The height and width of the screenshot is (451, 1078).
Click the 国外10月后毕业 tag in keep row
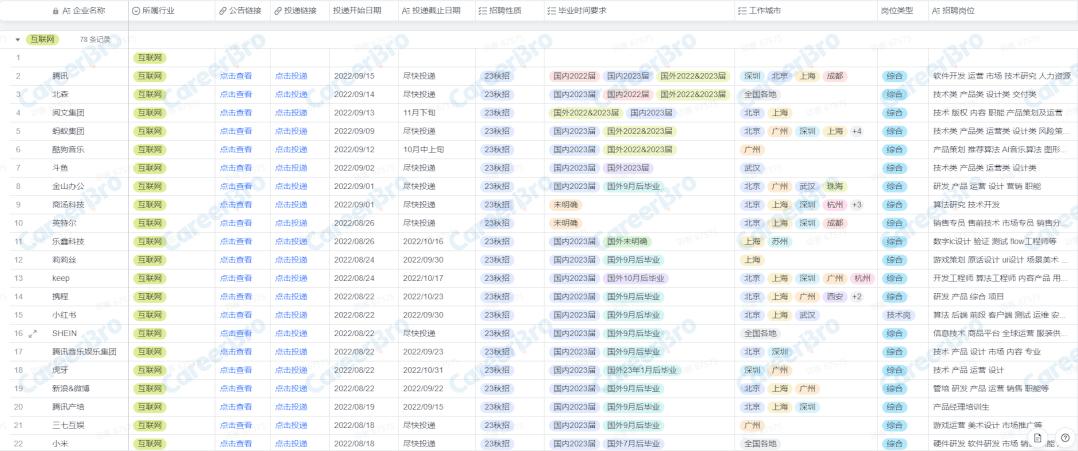[x=636, y=278]
